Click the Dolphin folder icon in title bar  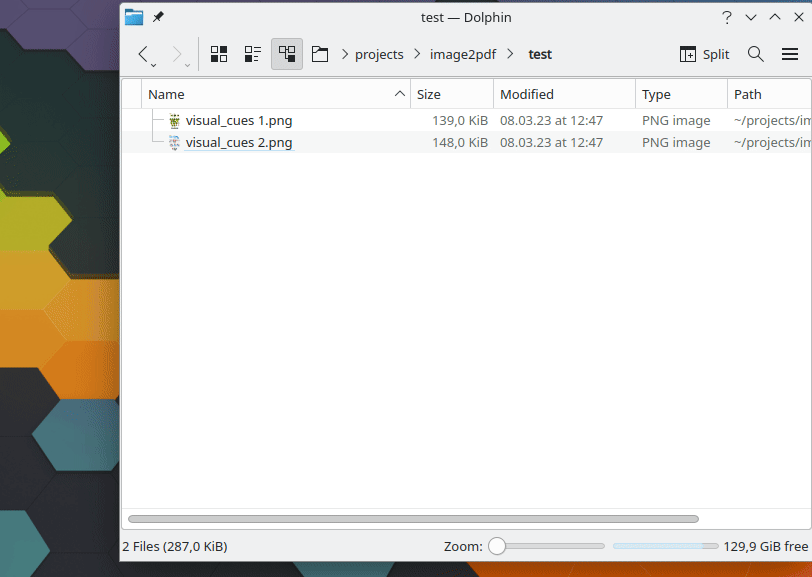[134, 17]
